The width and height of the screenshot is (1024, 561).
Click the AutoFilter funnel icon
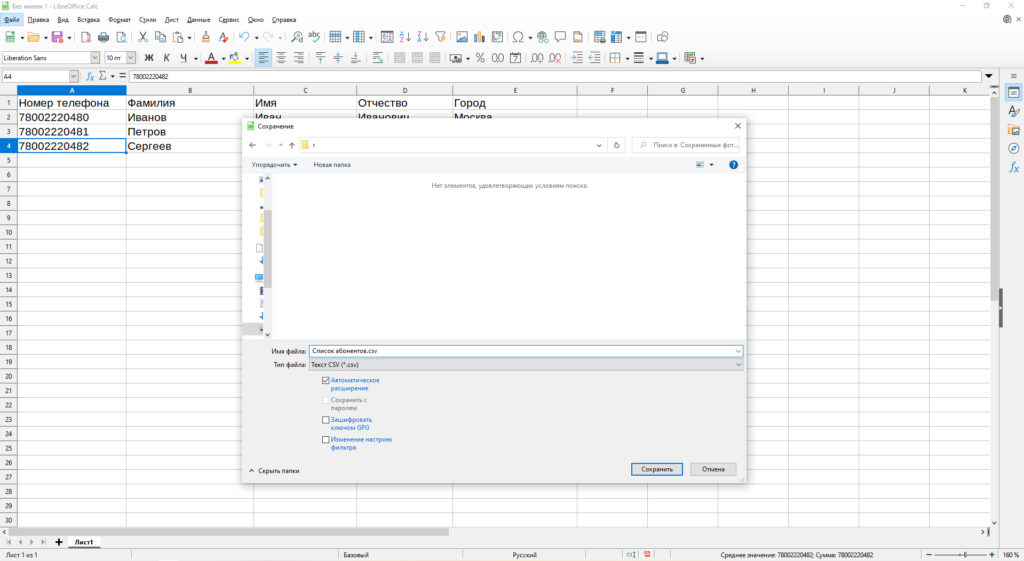point(439,37)
